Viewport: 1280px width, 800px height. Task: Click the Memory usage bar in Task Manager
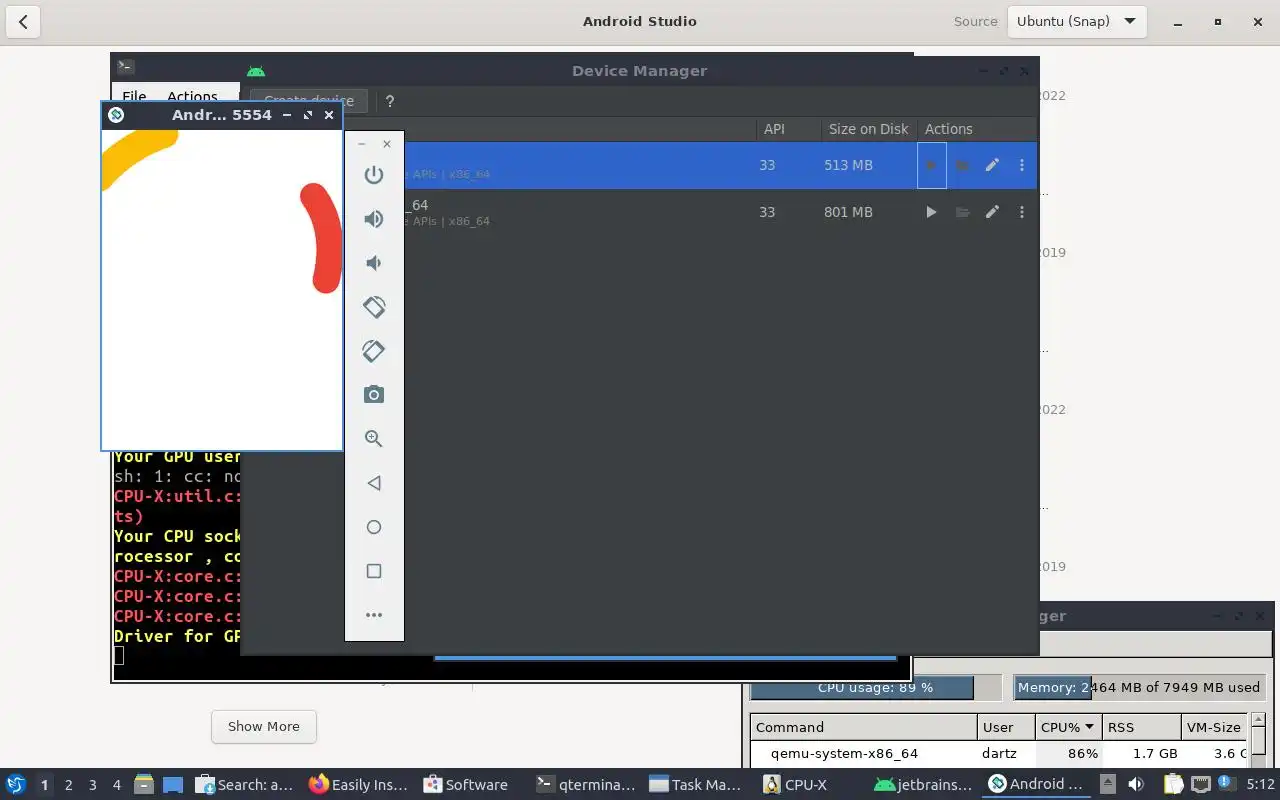click(x=1138, y=687)
